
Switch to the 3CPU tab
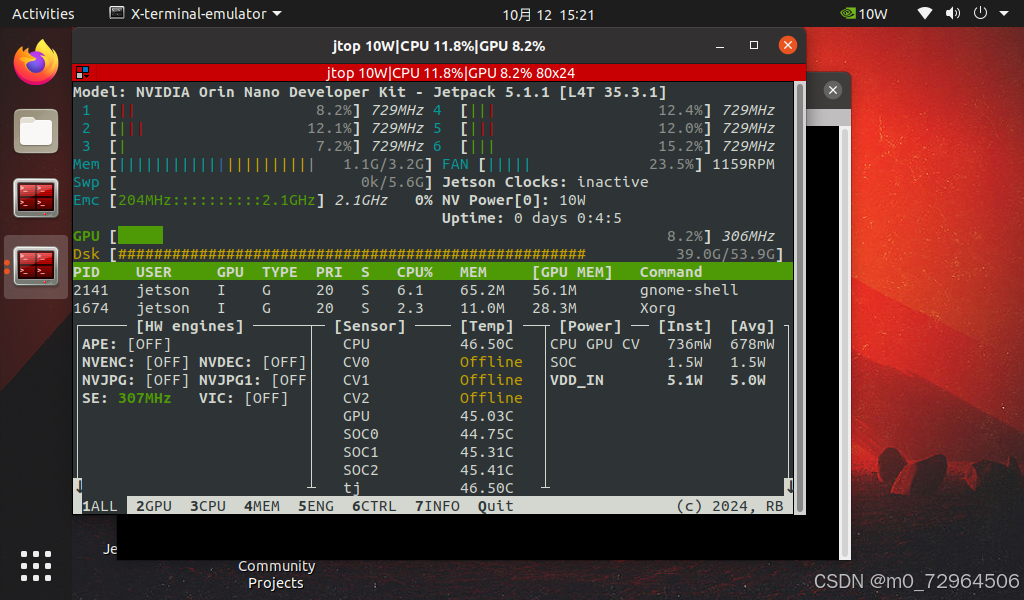pos(208,506)
